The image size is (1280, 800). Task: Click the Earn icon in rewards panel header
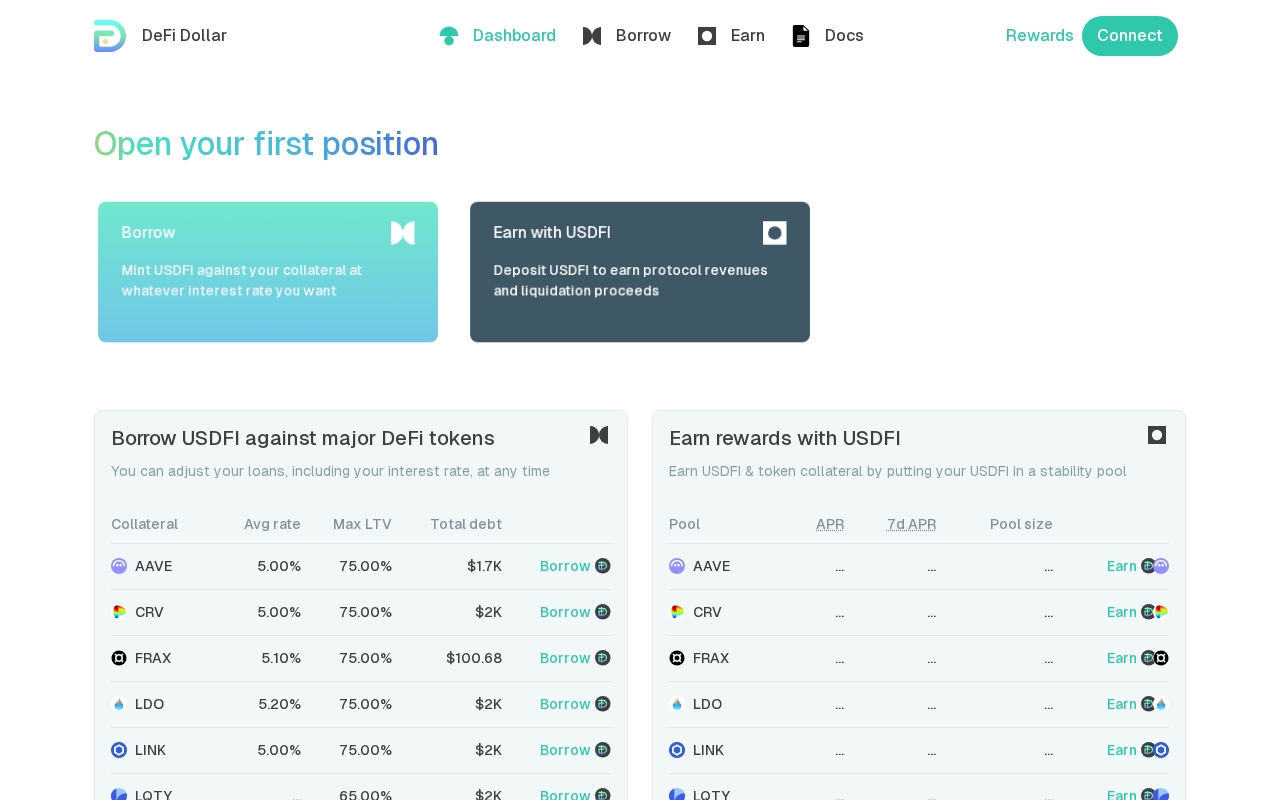(x=1157, y=435)
